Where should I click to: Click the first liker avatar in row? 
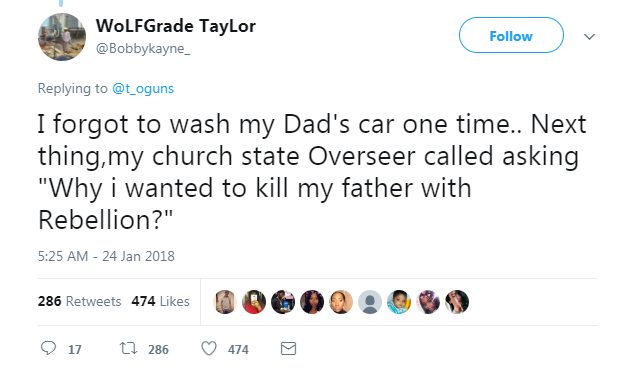pos(225,302)
